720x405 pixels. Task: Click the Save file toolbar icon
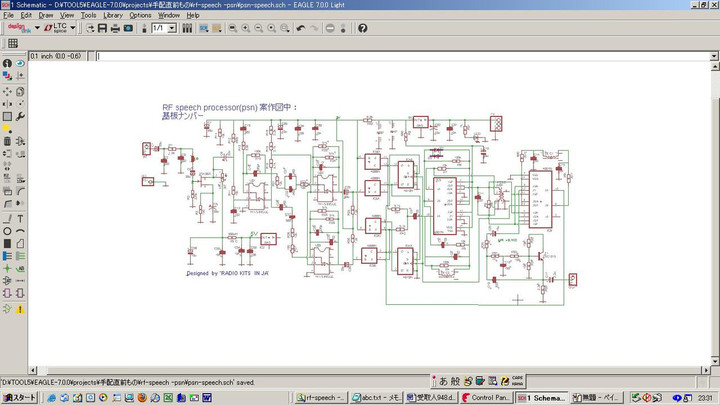click(101, 28)
